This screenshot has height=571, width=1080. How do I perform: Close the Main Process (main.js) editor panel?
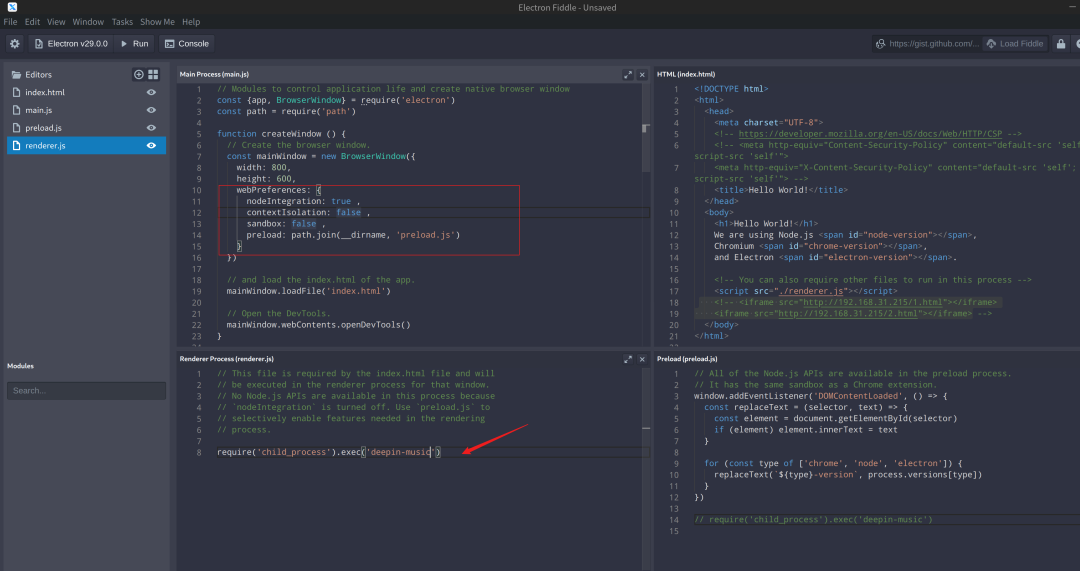point(642,74)
